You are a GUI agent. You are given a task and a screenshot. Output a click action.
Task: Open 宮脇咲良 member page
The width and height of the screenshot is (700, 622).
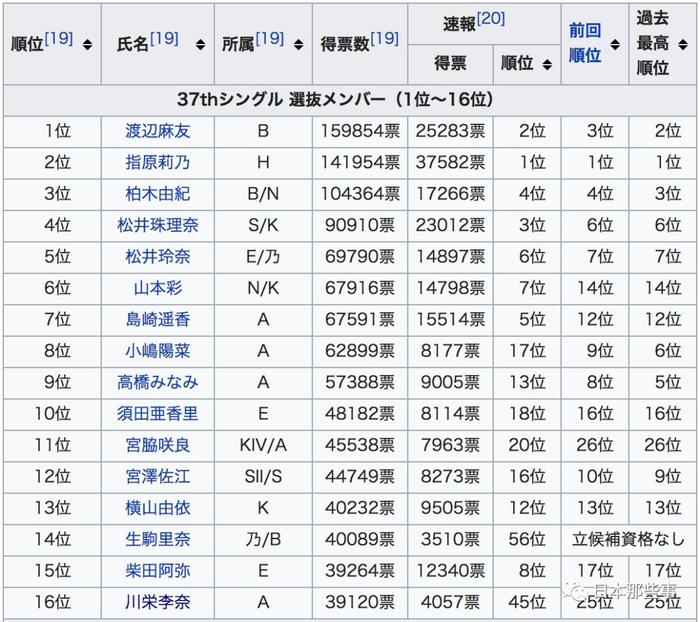click(158, 446)
